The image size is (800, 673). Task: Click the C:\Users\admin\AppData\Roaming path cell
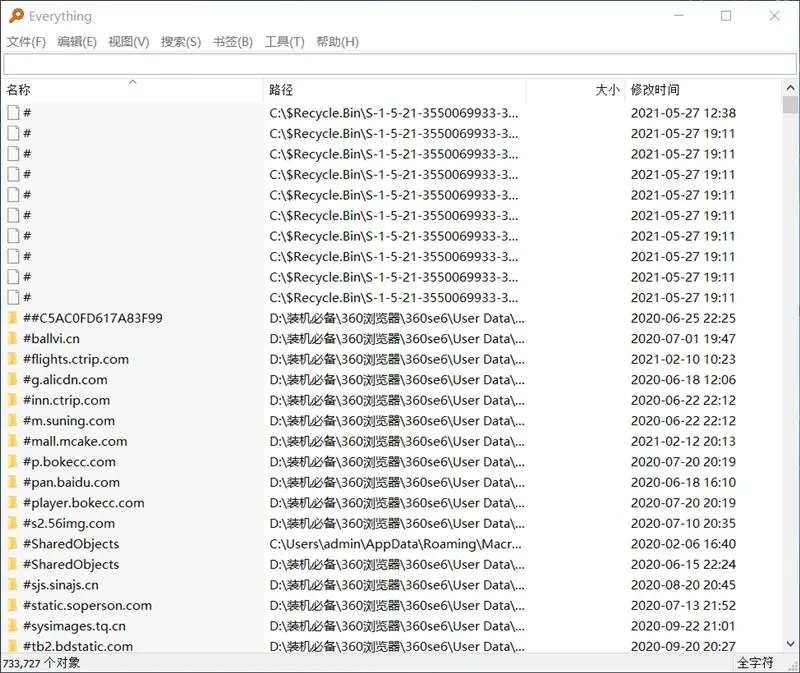pos(395,544)
